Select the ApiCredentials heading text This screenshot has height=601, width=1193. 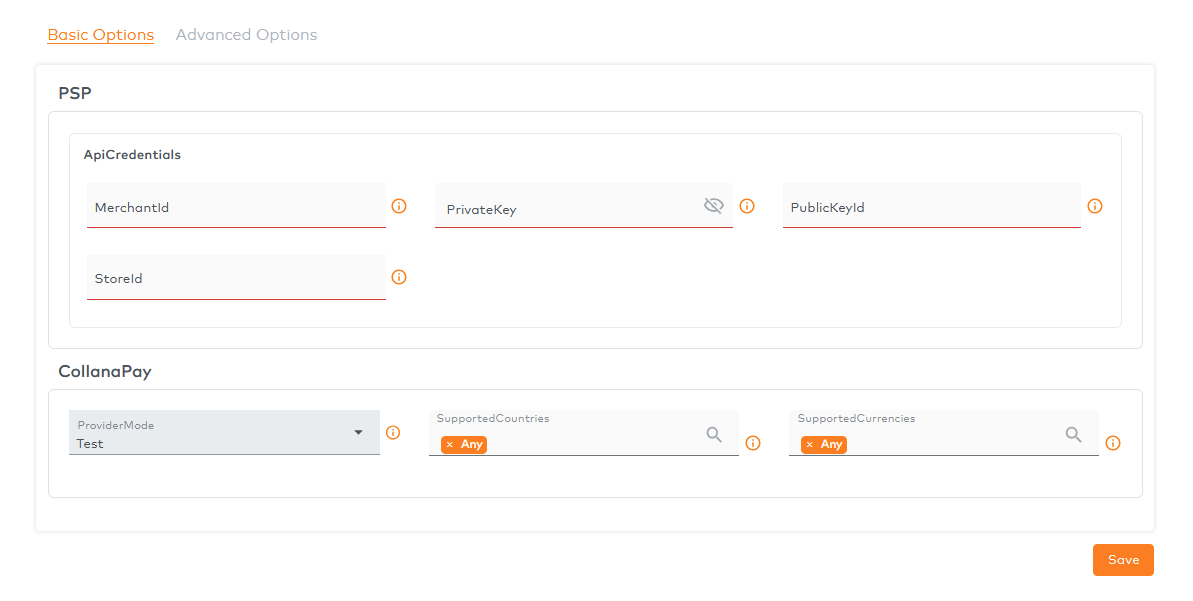point(132,154)
